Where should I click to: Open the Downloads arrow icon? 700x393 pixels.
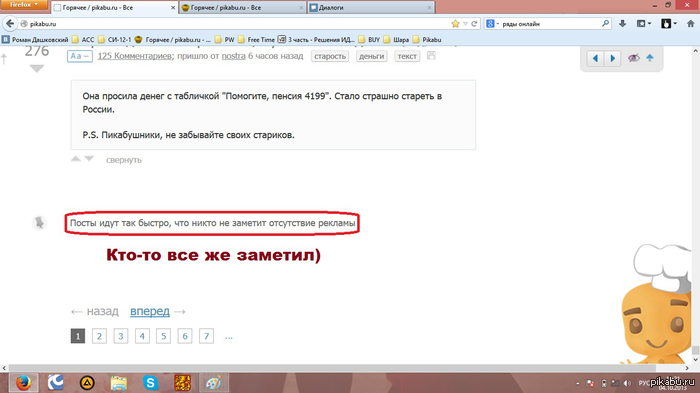(623, 24)
